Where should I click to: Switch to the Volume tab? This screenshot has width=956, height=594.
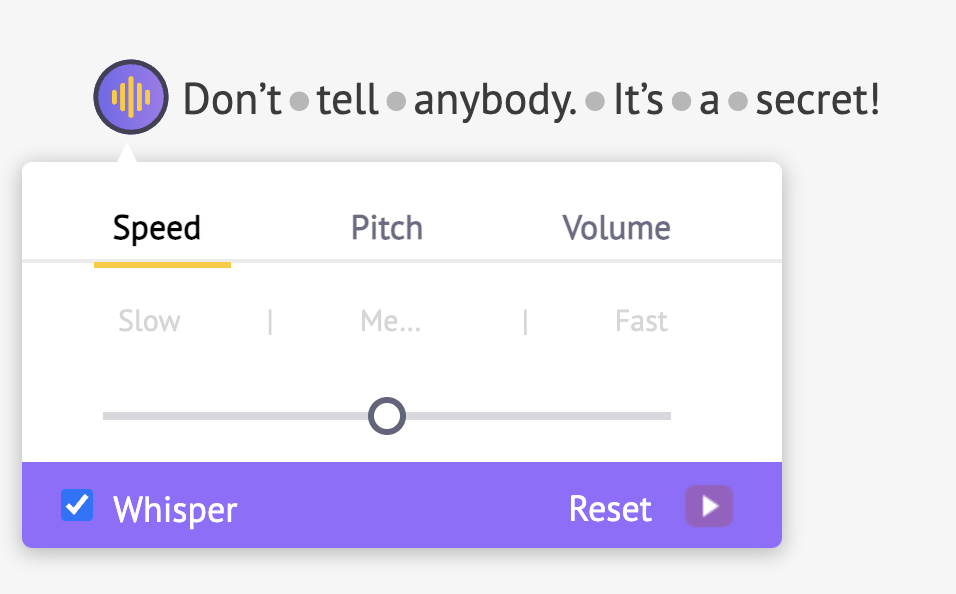(616, 228)
